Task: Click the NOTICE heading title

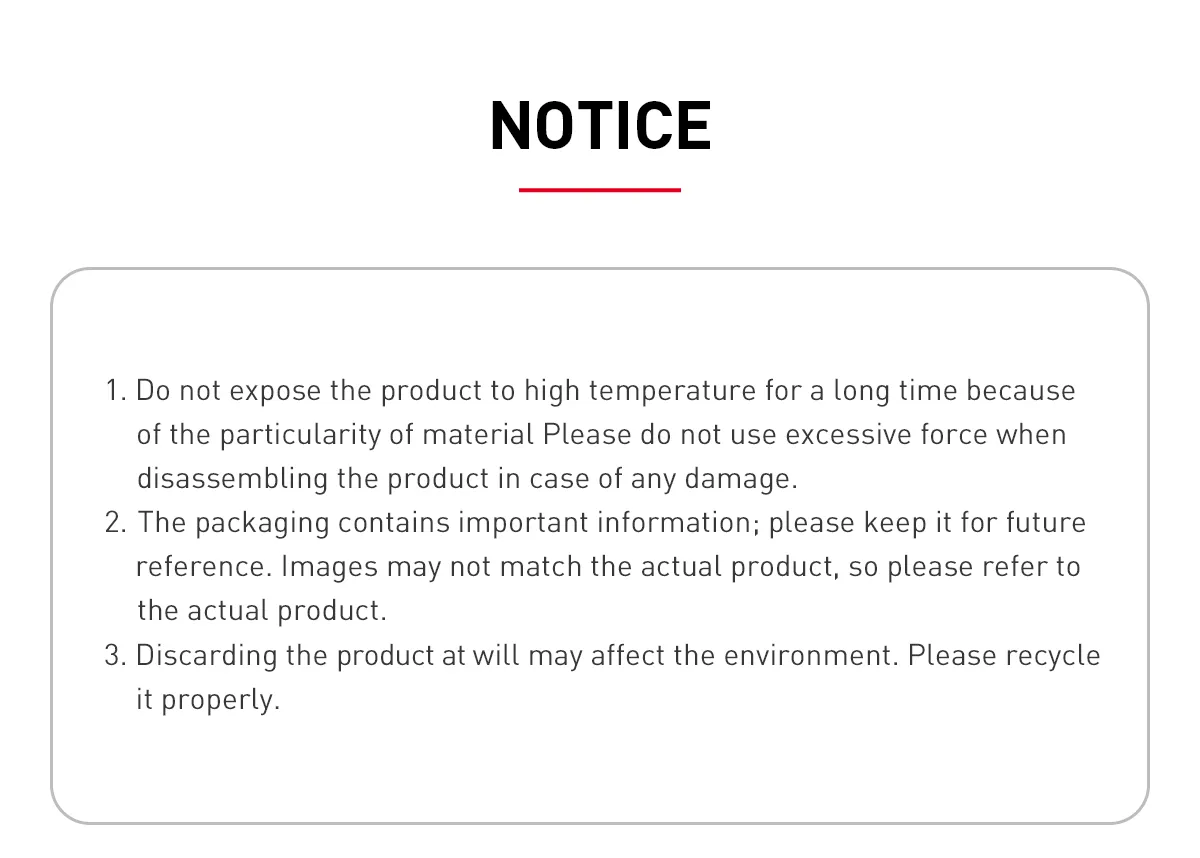Action: (x=600, y=126)
